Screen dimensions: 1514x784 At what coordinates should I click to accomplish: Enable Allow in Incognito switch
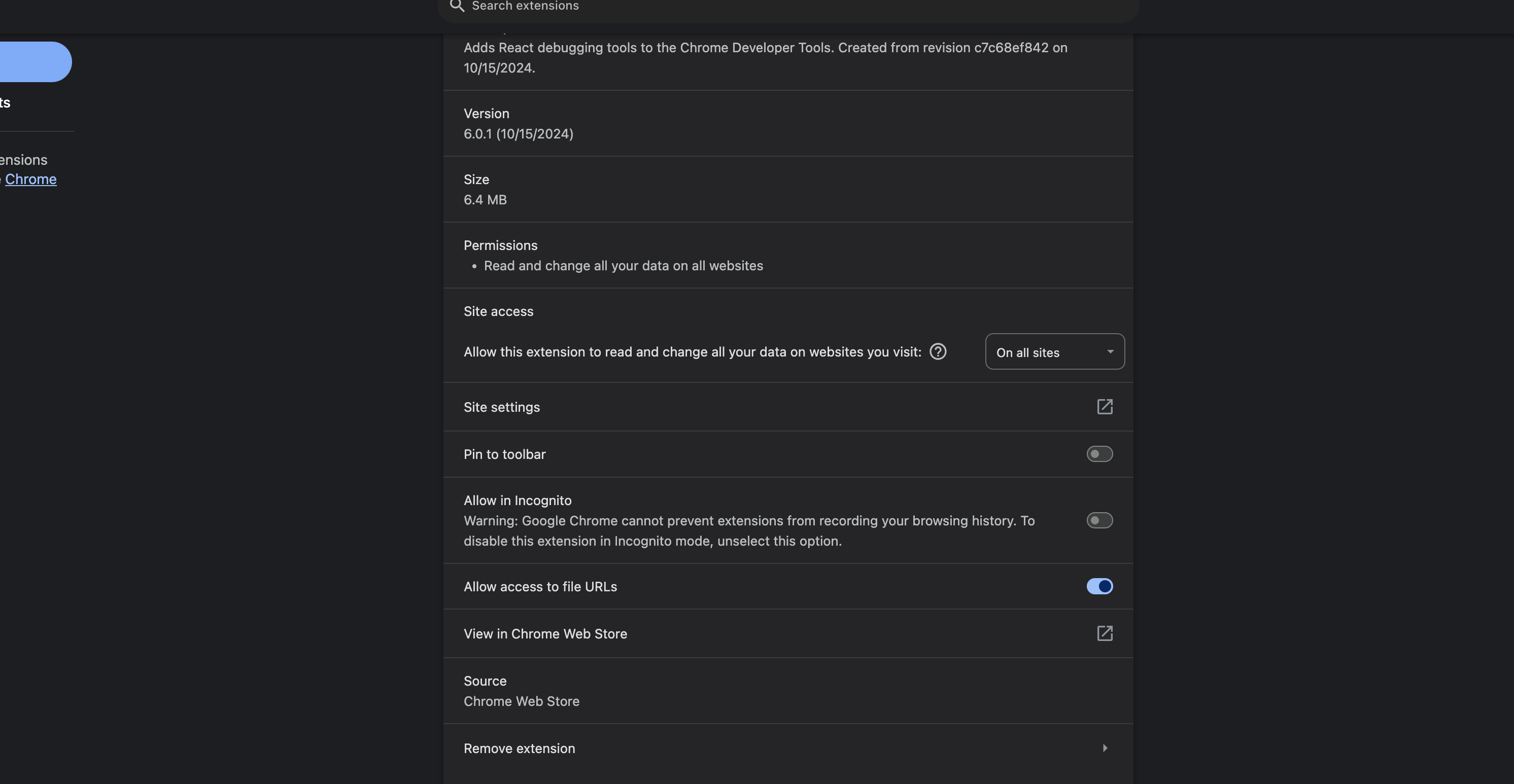[1099, 520]
